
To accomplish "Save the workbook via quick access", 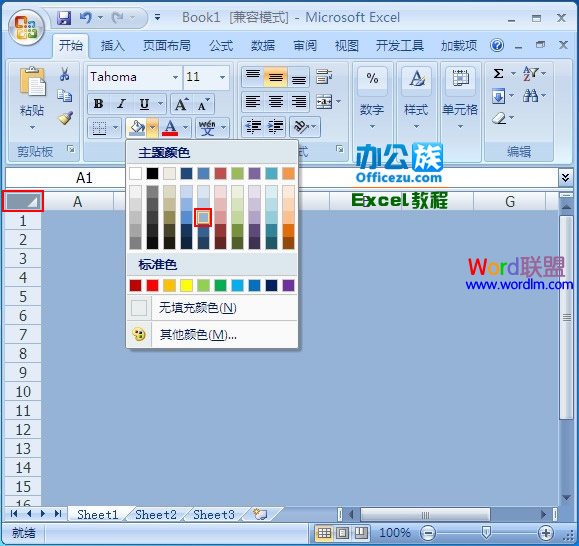I will tap(64, 17).
